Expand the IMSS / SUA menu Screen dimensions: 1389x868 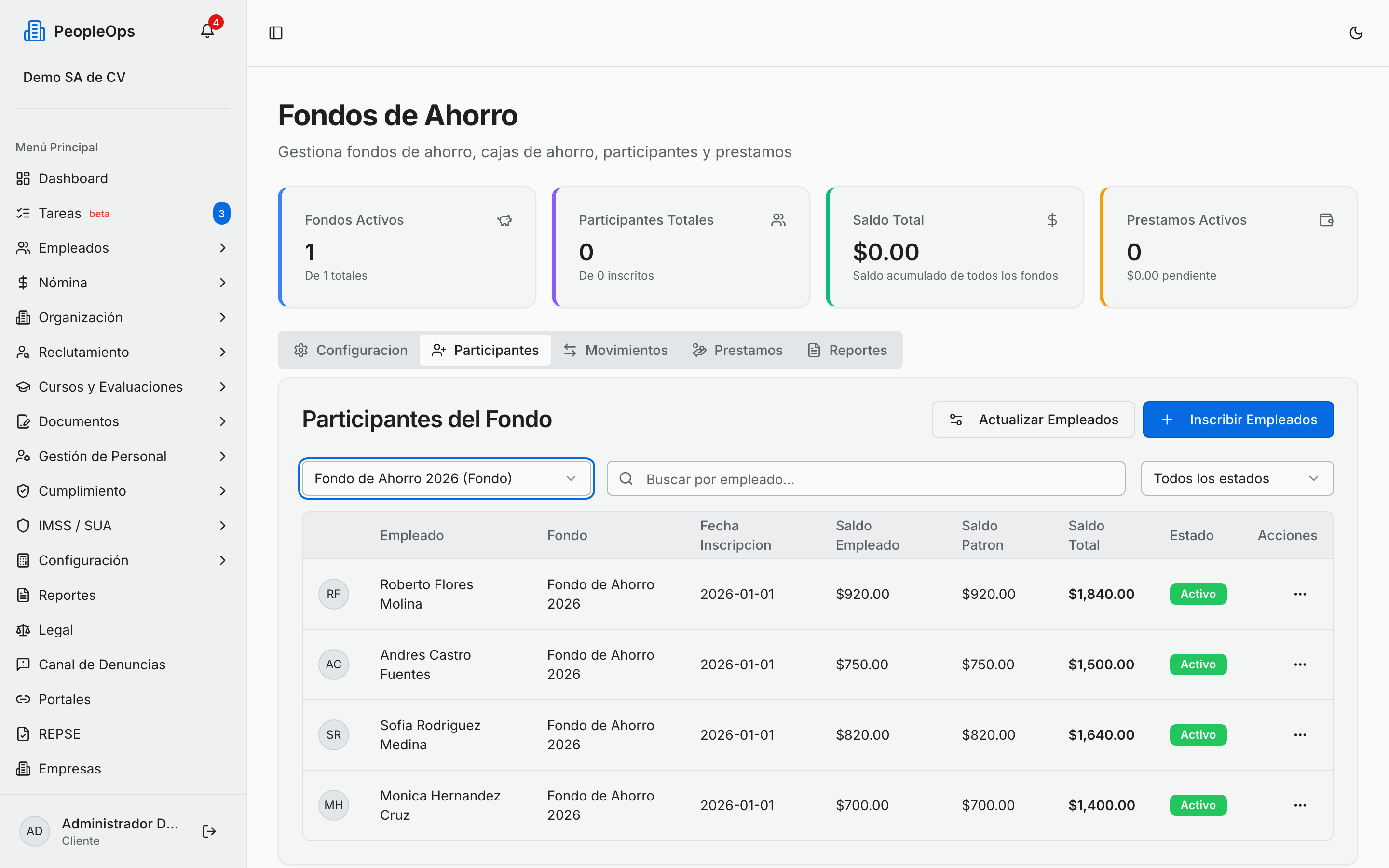pyautogui.click(x=123, y=526)
